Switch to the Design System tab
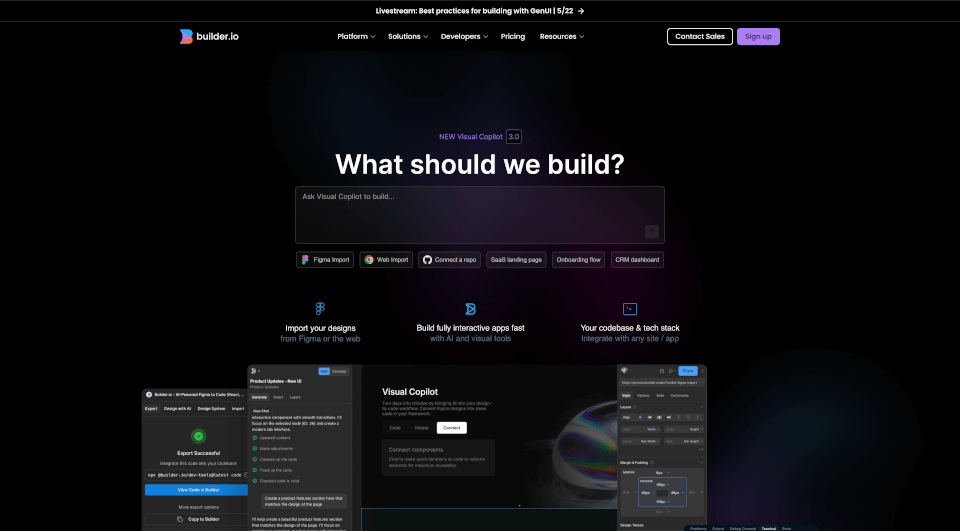The image size is (960, 531). (x=211, y=409)
